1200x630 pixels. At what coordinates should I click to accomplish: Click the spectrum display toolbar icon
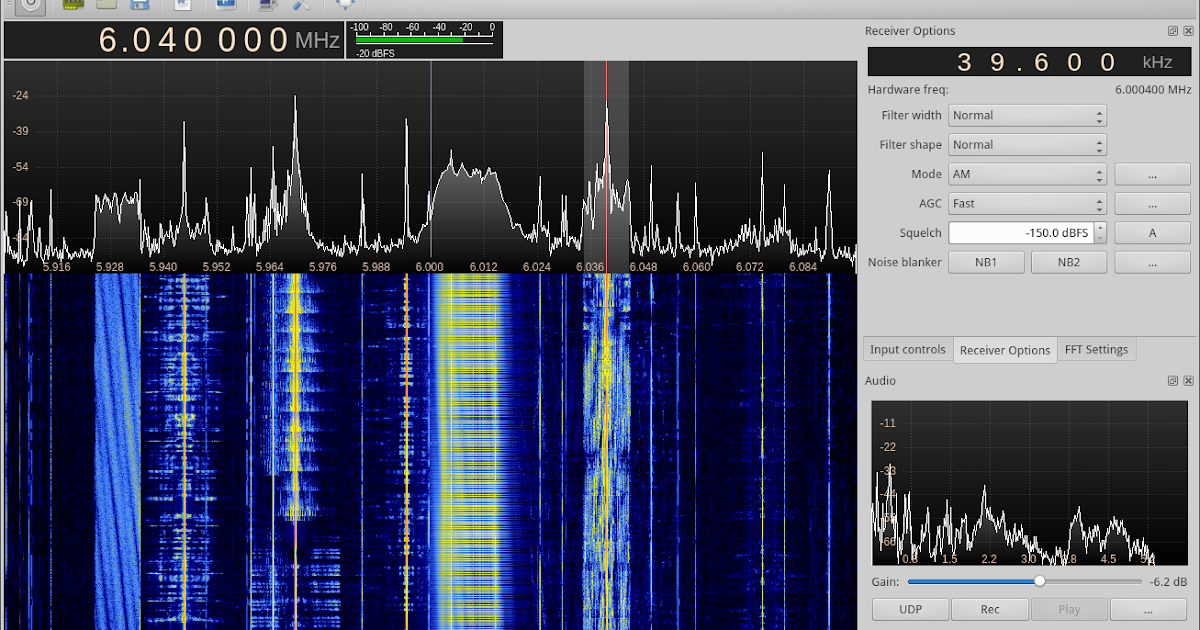tap(224, 6)
